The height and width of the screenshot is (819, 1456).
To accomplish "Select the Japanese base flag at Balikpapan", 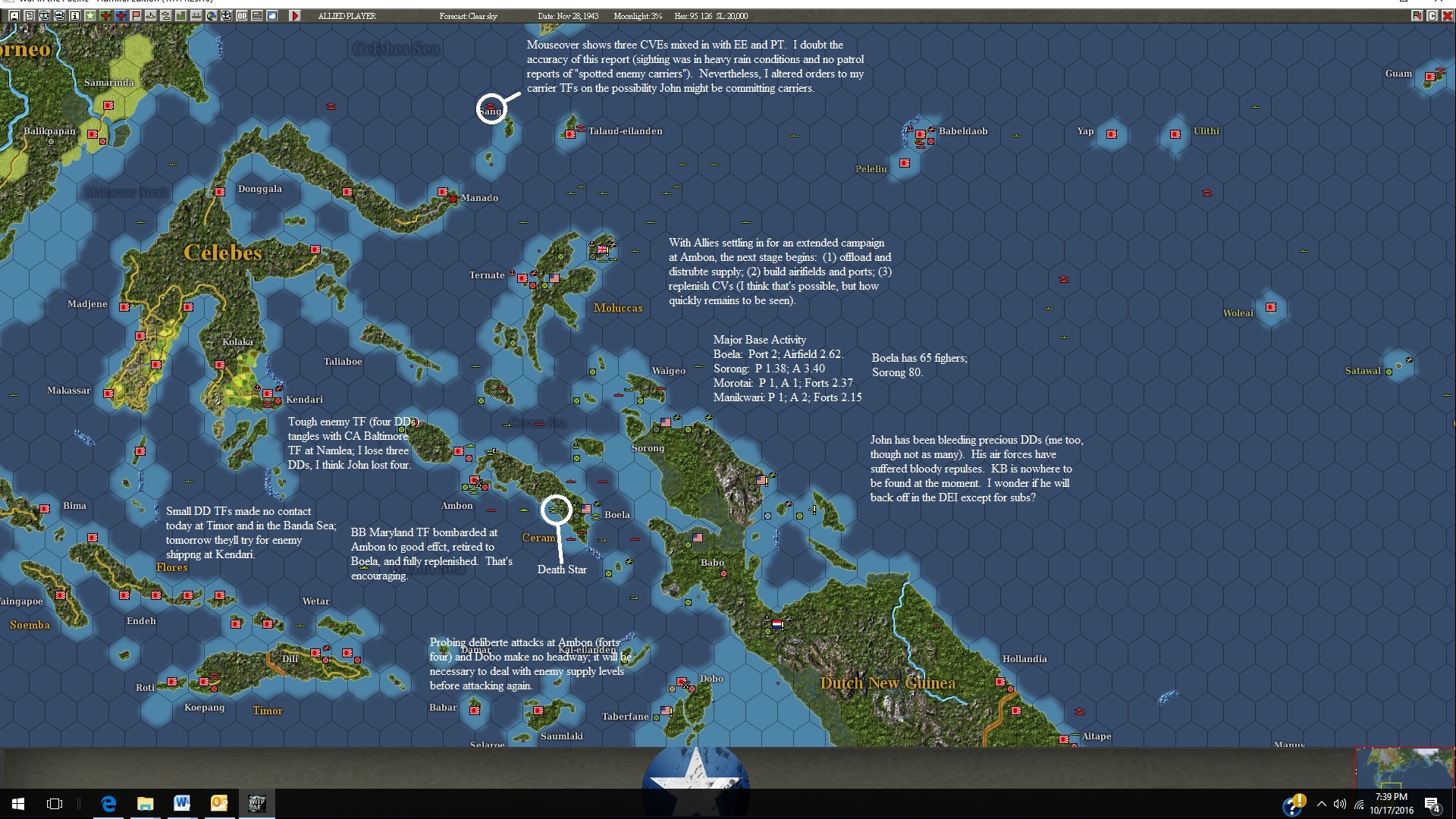I will pos(93,134).
